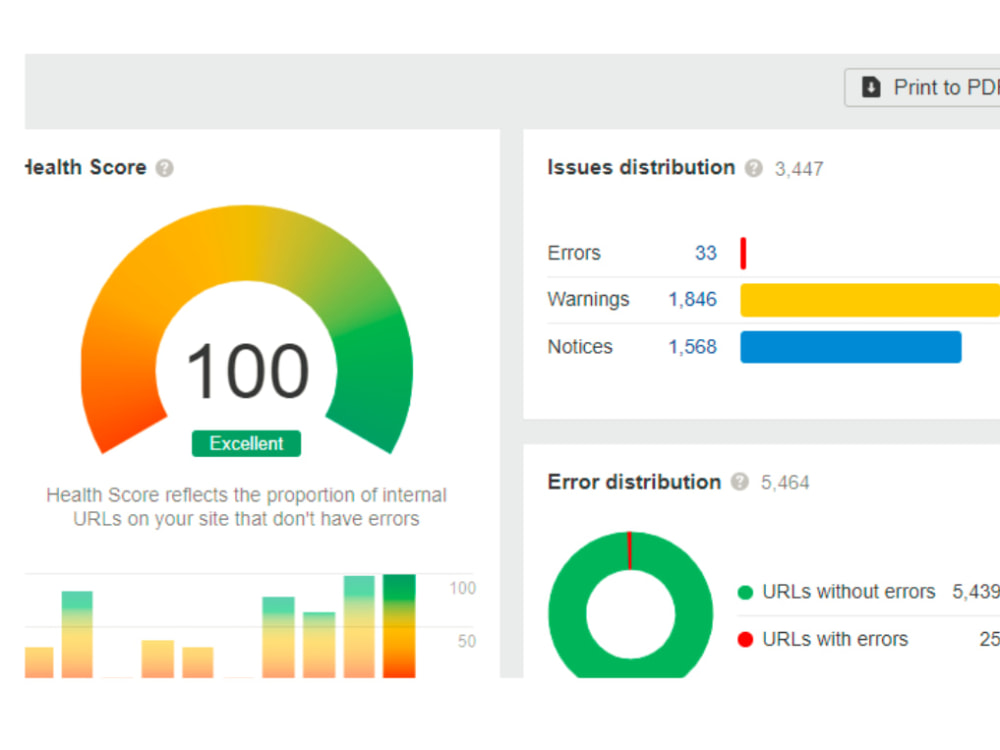
Task: Open the Error distribution help icon
Action: click(740, 482)
